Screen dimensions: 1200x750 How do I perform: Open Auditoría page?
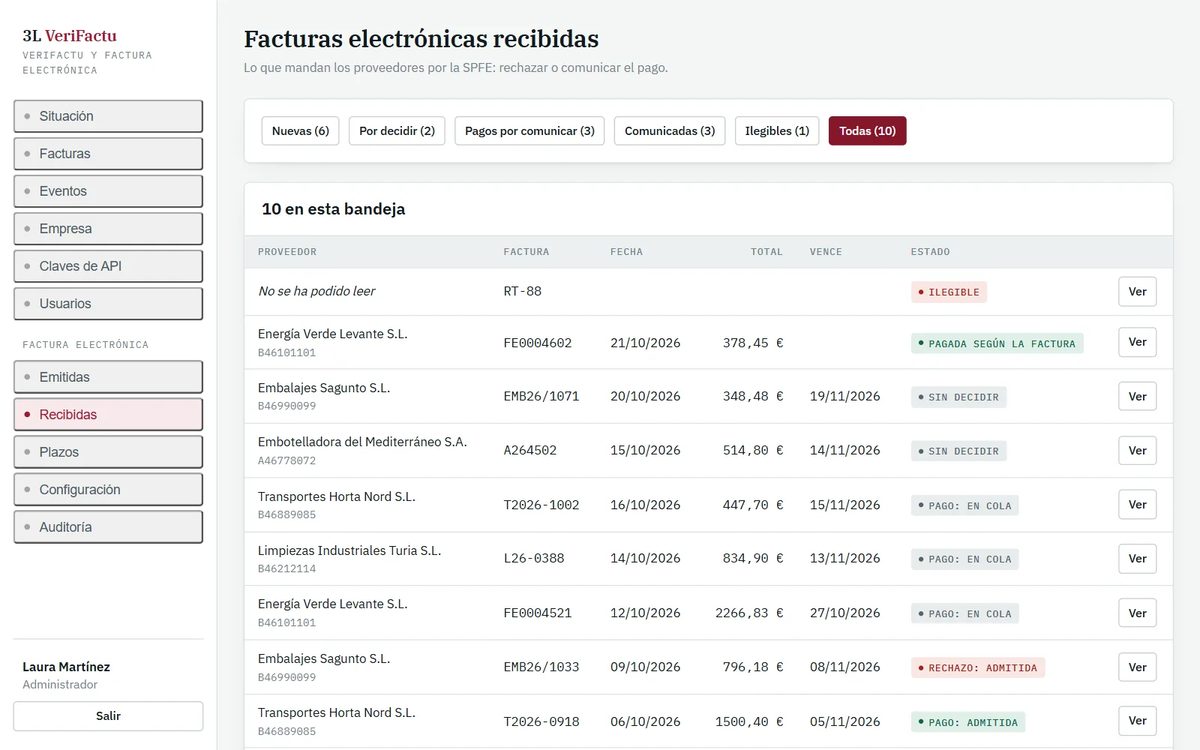[108, 527]
